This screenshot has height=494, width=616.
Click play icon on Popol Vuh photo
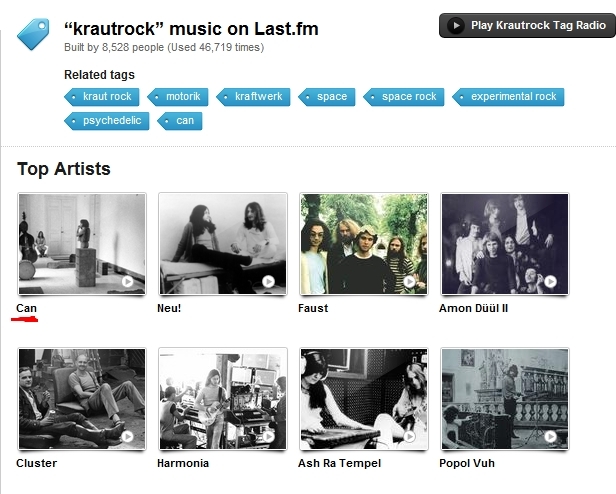click(550, 436)
